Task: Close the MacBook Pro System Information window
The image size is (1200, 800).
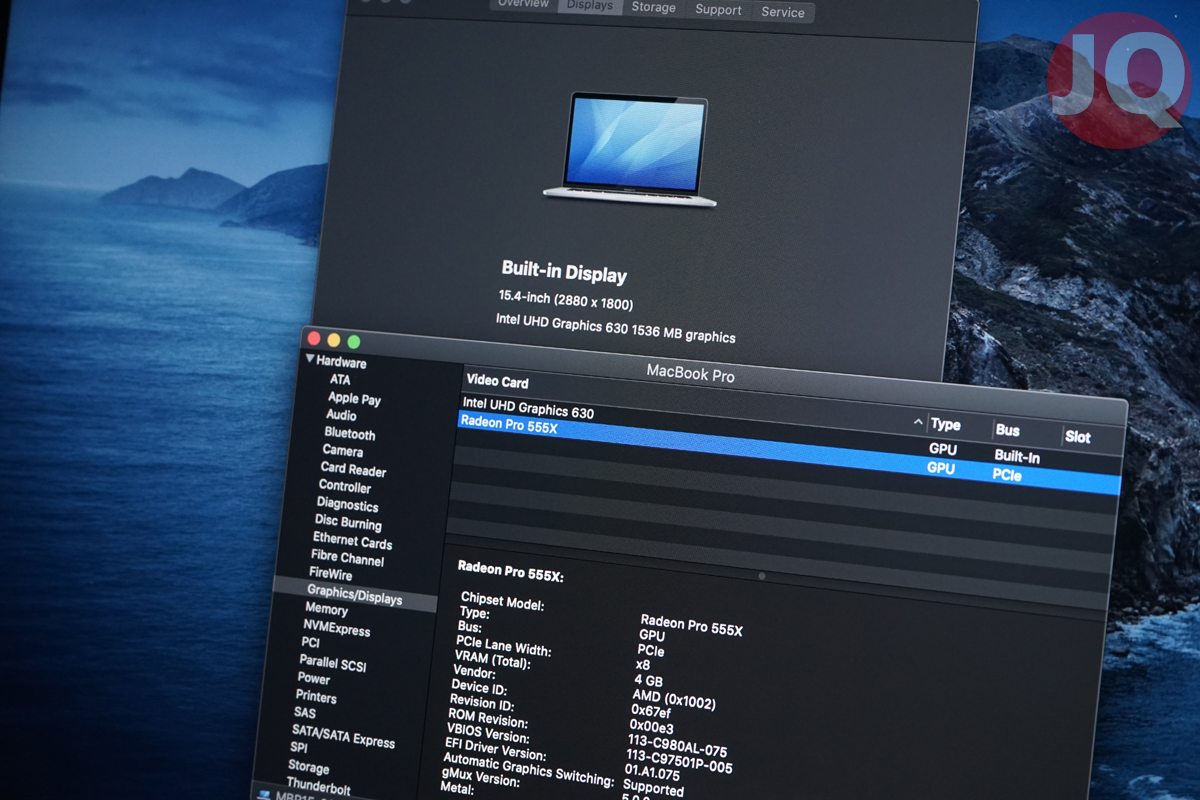Action: [314, 338]
